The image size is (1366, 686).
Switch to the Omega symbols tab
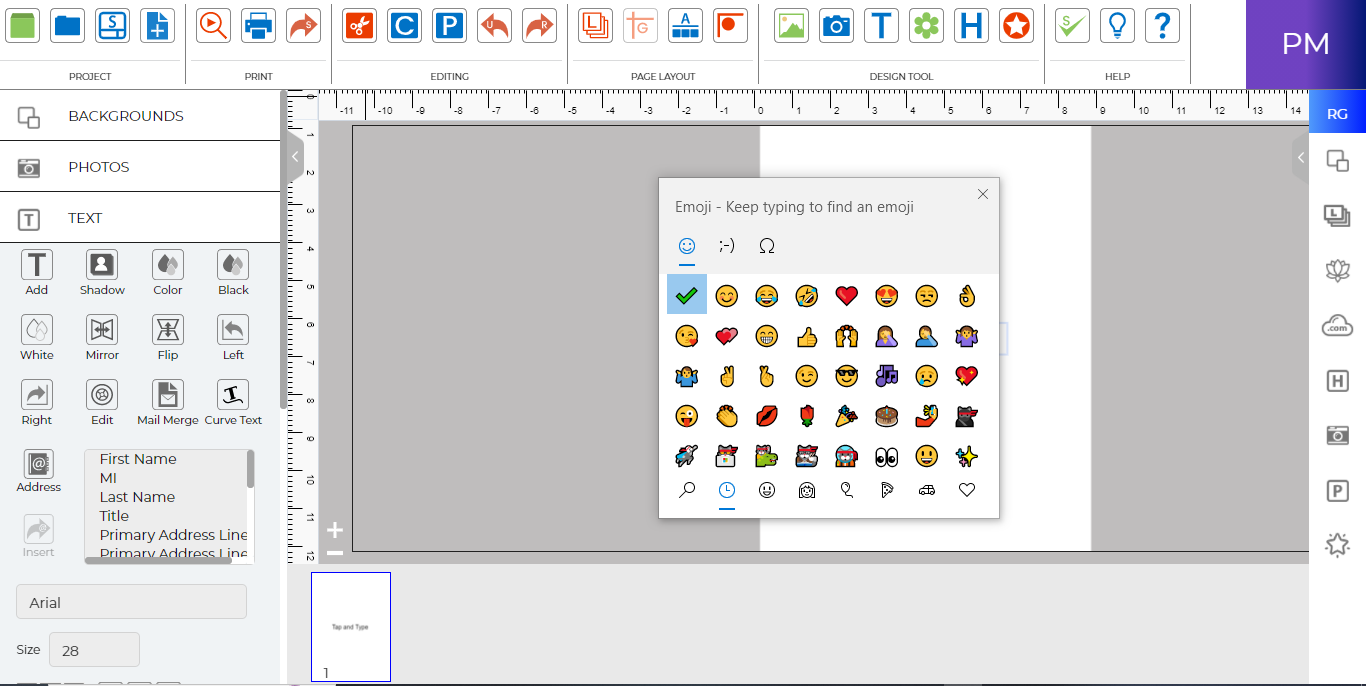767,246
